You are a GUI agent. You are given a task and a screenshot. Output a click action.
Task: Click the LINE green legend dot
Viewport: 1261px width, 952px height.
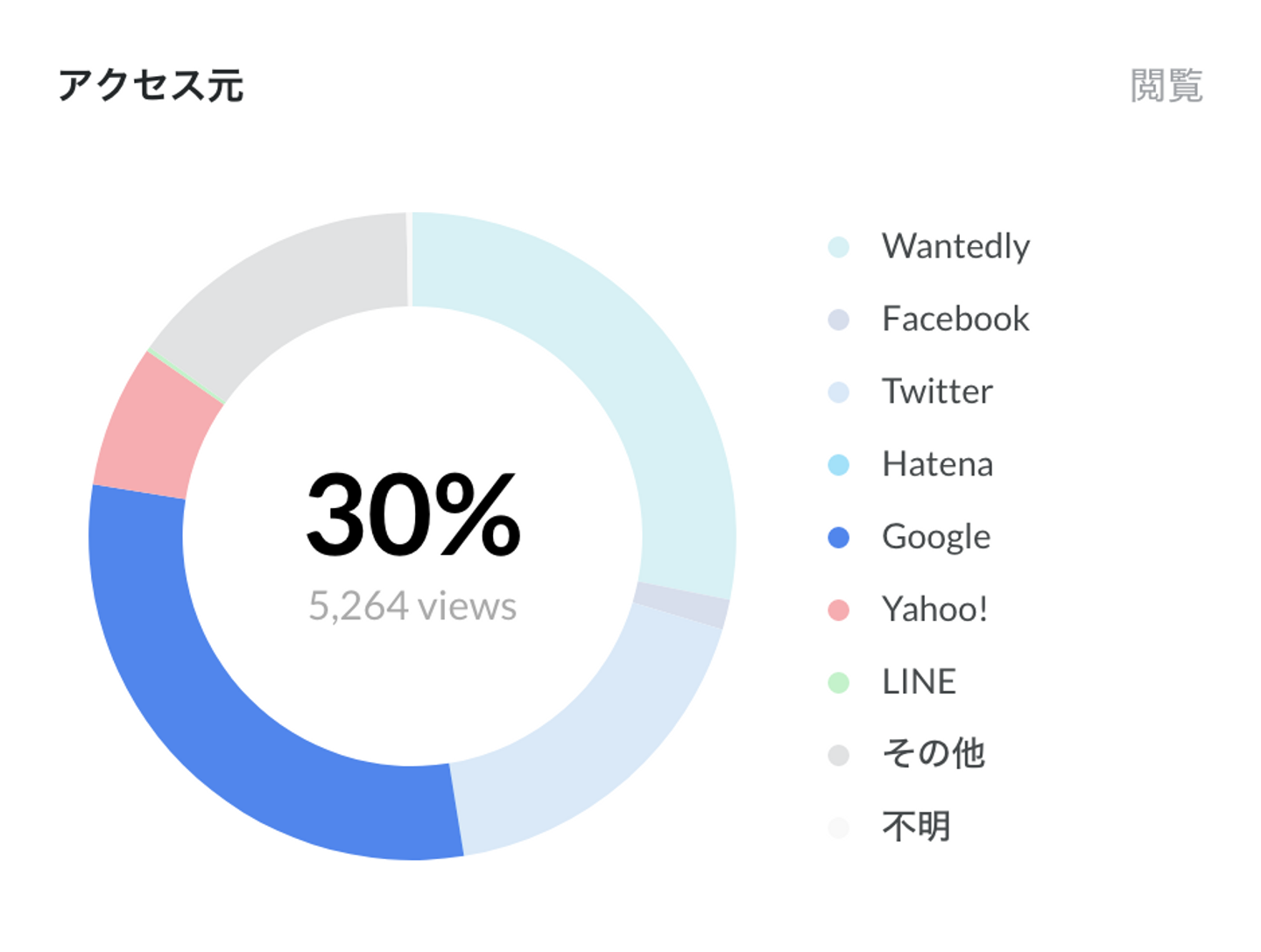point(838,682)
